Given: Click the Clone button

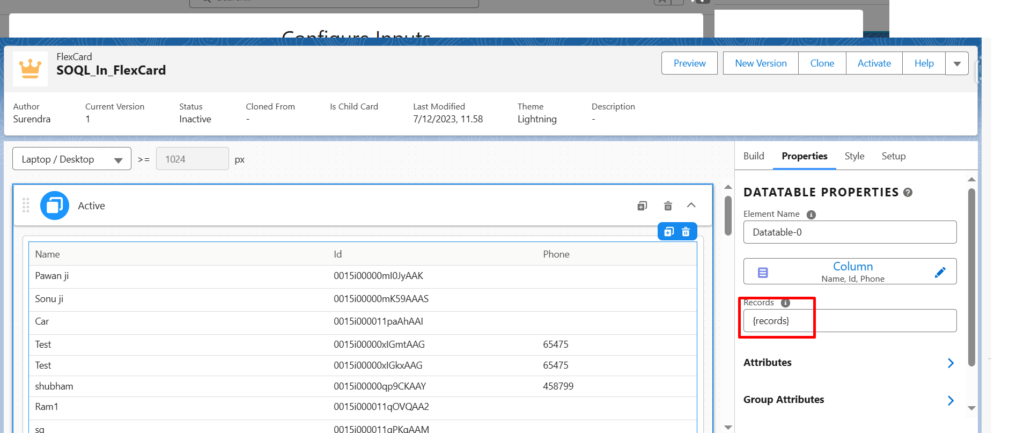Looking at the screenshot, I should click(822, 63).
